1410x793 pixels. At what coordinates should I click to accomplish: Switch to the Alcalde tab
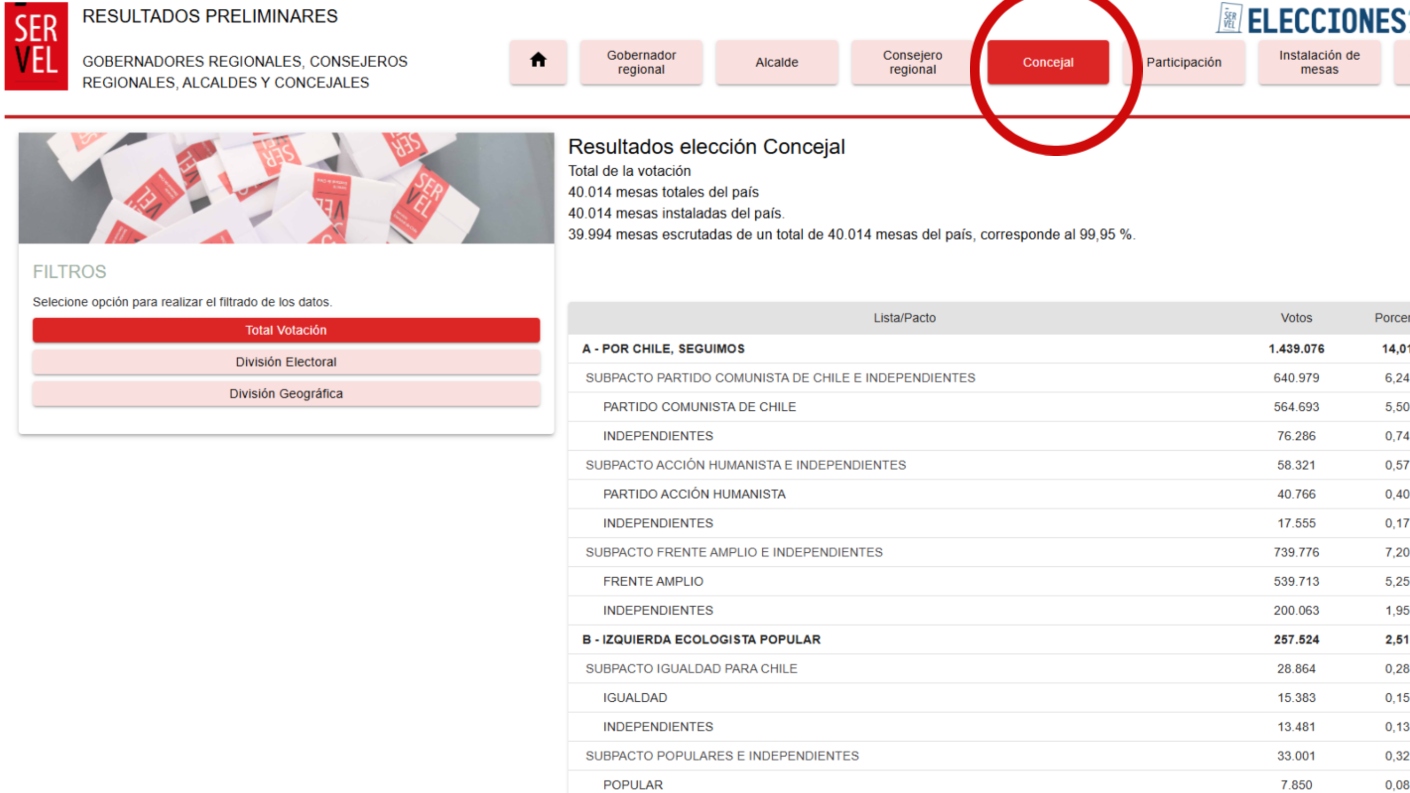coord(777,62)
